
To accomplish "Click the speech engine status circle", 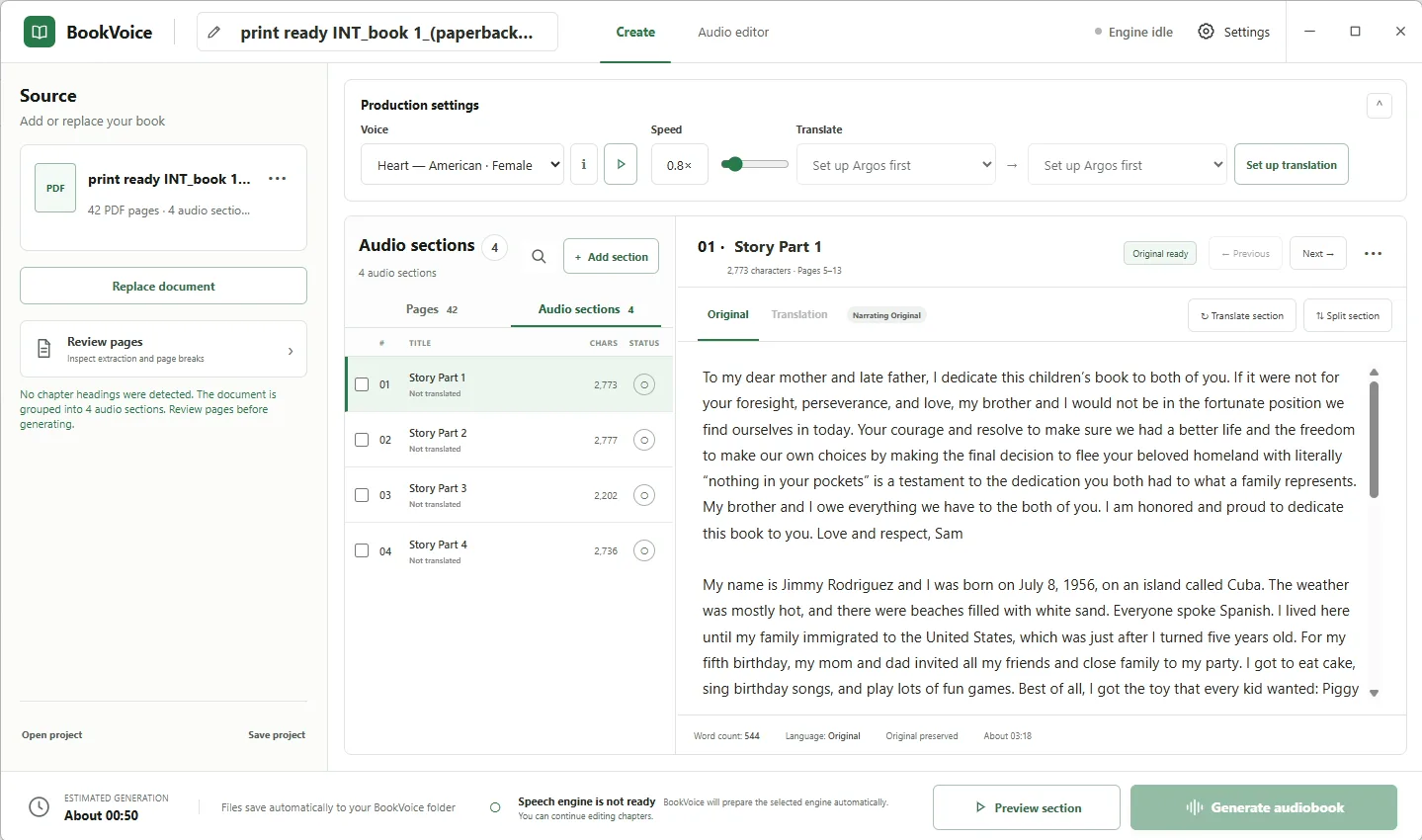I will click(495, 807).
